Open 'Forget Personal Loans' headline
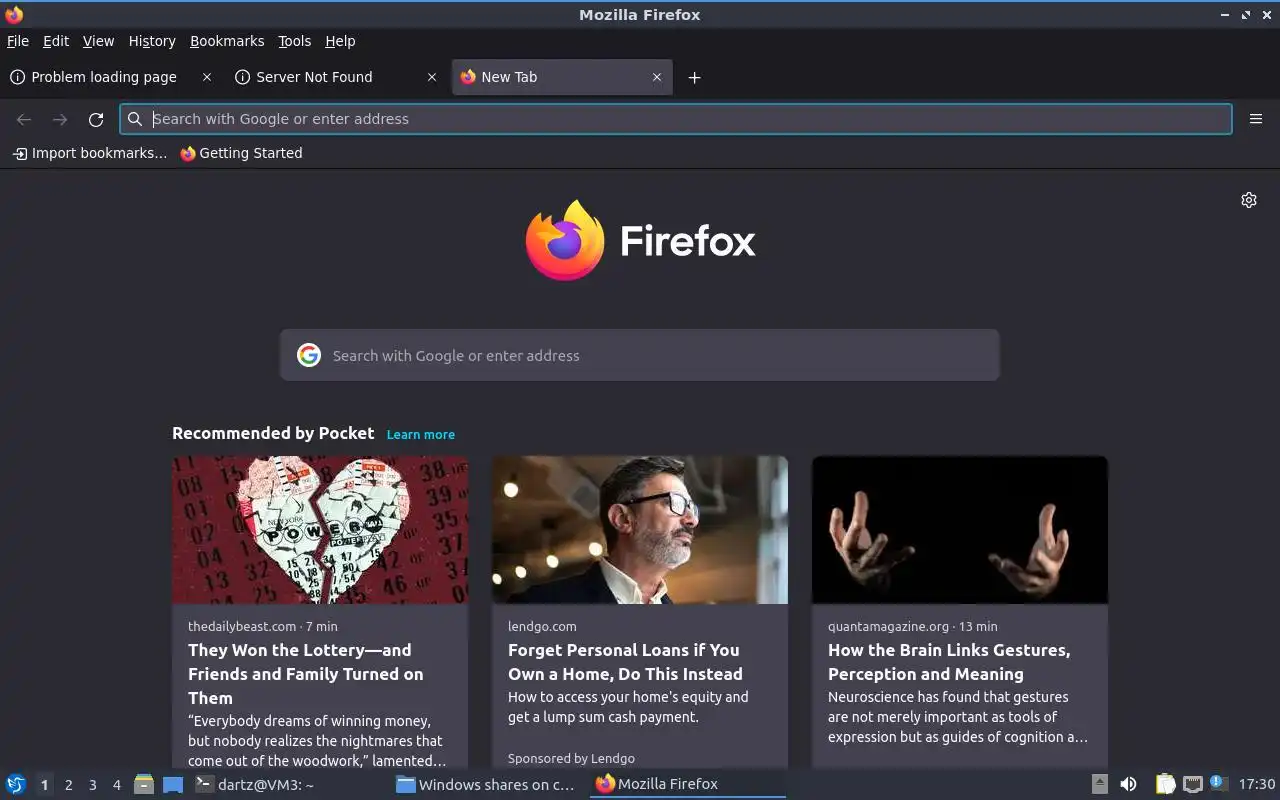This screenshot has width=1280, height=800. coord(625,662)
